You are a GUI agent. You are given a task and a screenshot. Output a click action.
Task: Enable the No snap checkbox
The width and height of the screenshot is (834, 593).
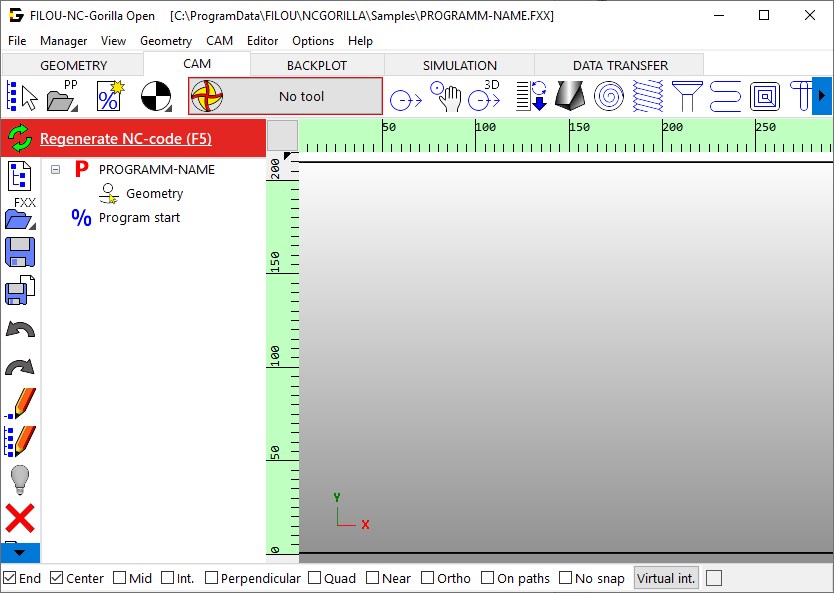tap(565, 578)
